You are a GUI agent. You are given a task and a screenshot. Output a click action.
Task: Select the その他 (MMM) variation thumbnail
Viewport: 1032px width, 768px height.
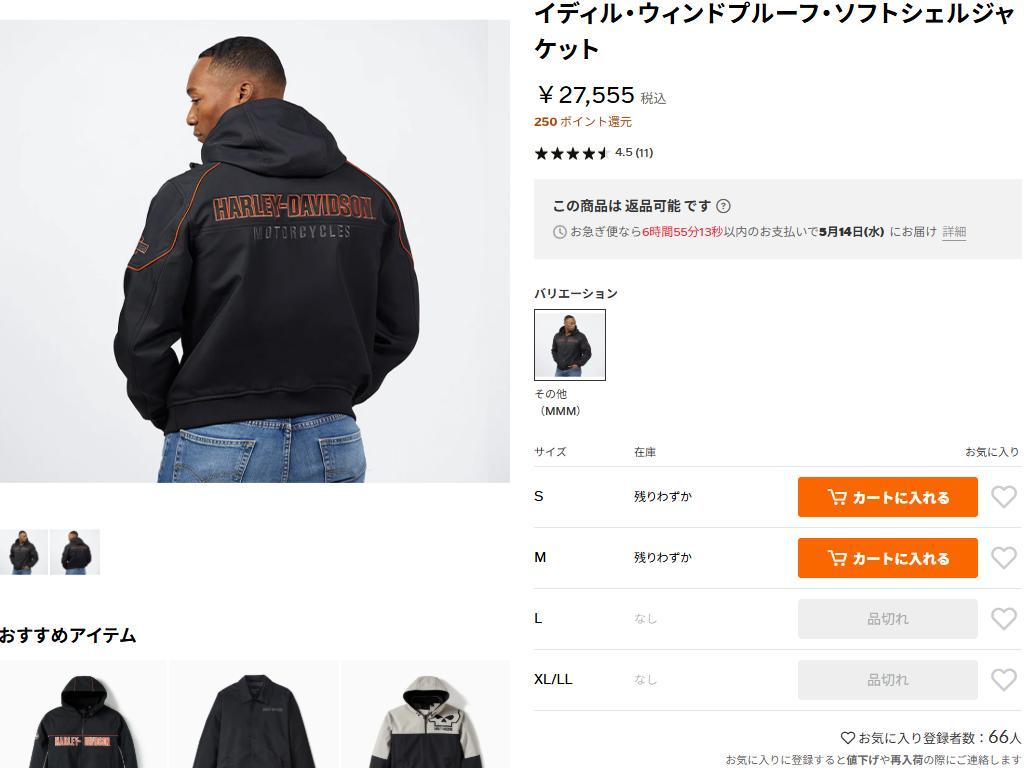569,345
